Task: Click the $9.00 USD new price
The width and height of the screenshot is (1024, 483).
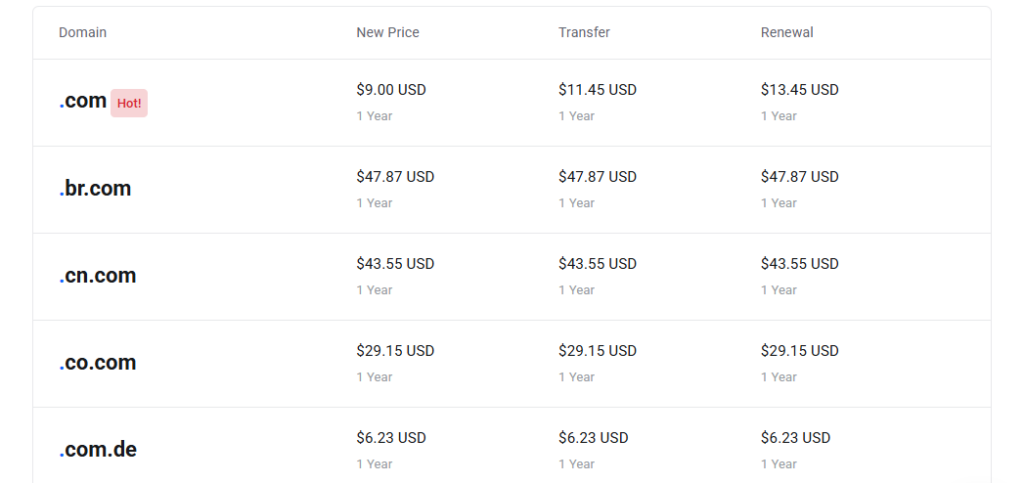Action: [x=391, y=90]
